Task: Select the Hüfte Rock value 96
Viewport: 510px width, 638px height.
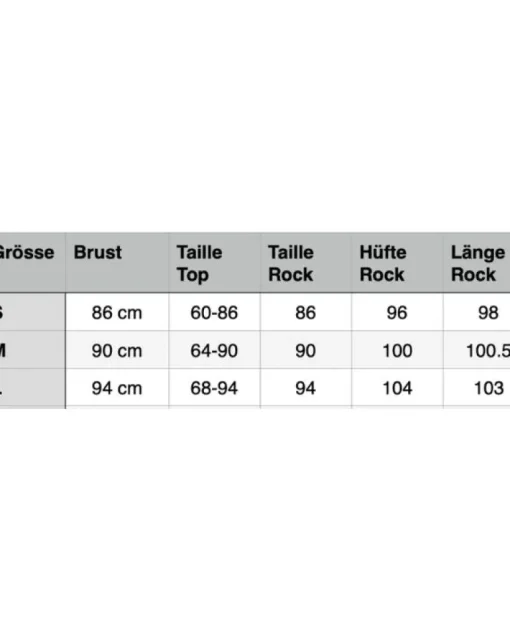Action: coord(397,312)
